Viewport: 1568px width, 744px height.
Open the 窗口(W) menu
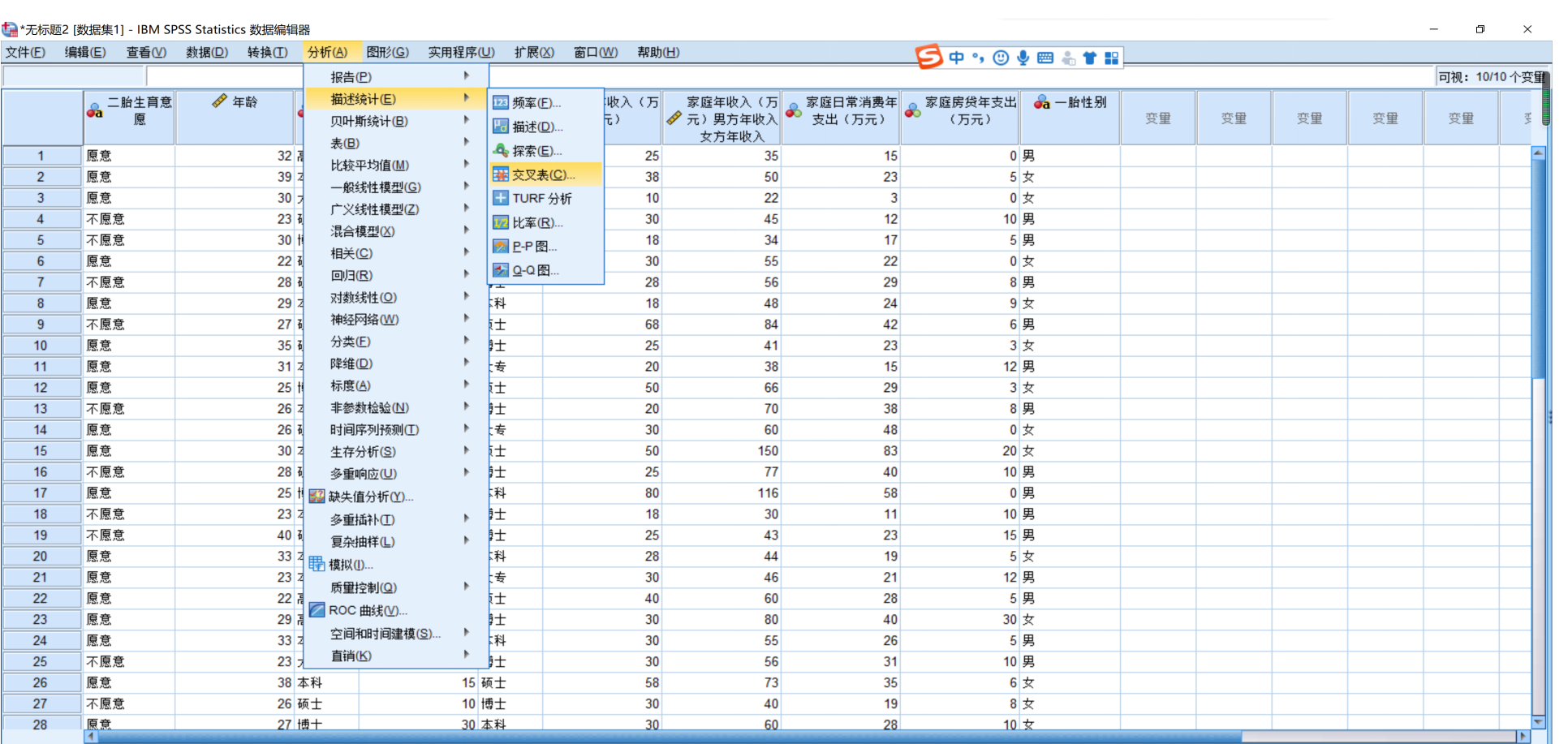(596, 52)
